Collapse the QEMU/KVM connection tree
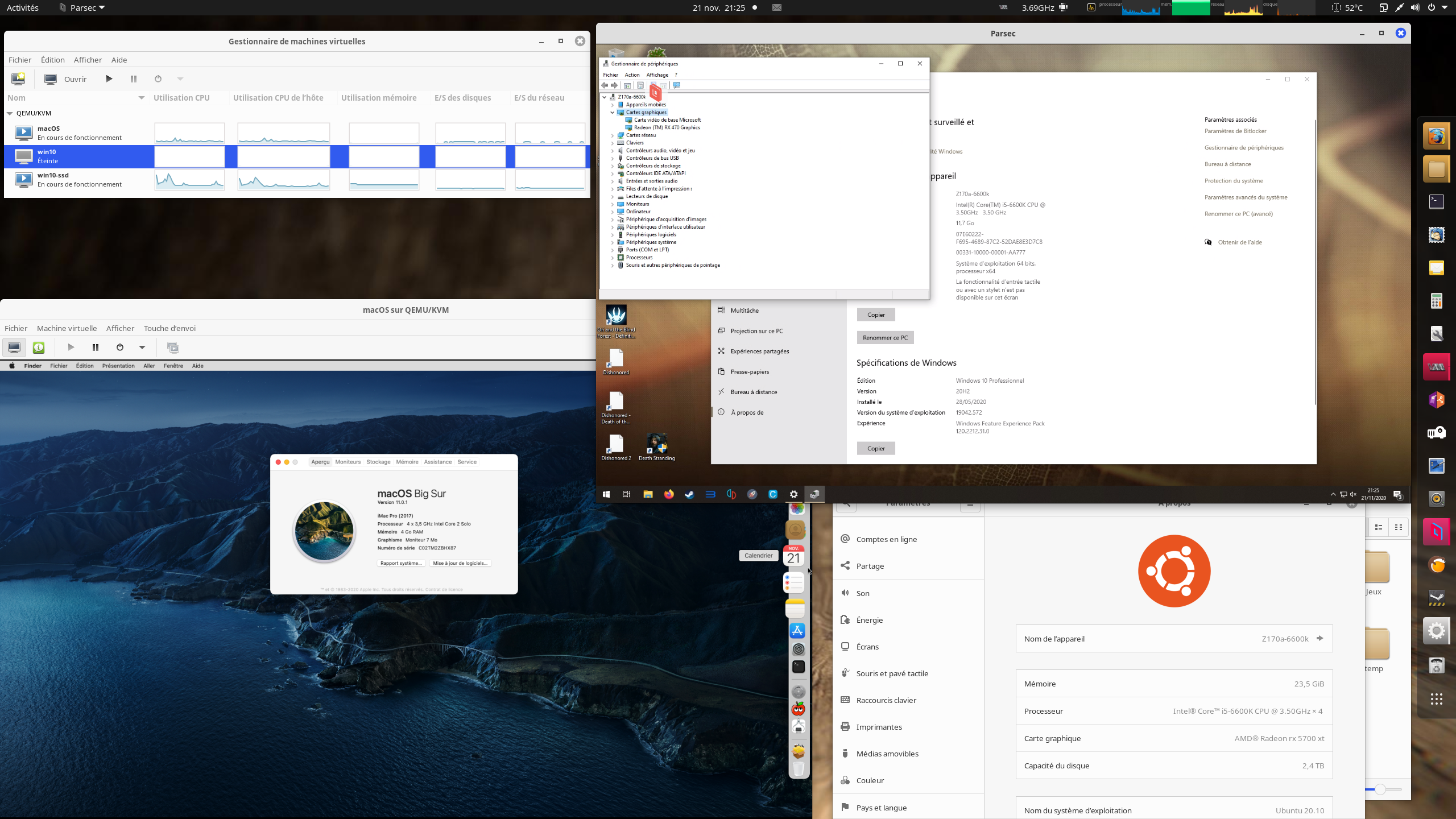 tap(10, 113)
